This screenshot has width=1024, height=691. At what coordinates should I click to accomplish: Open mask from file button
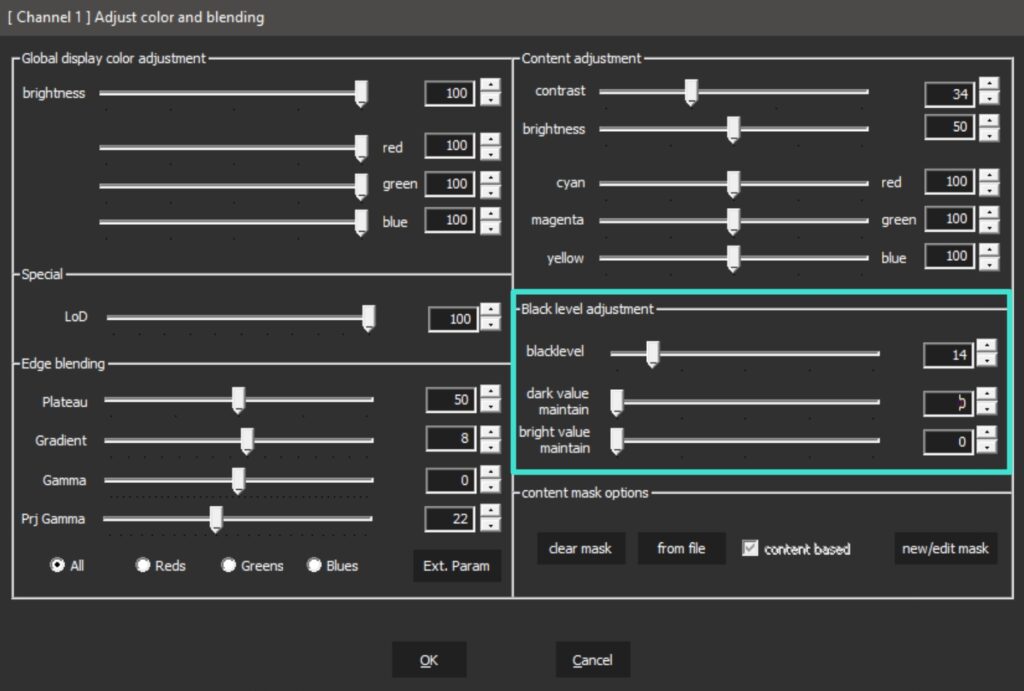[681, 548]
